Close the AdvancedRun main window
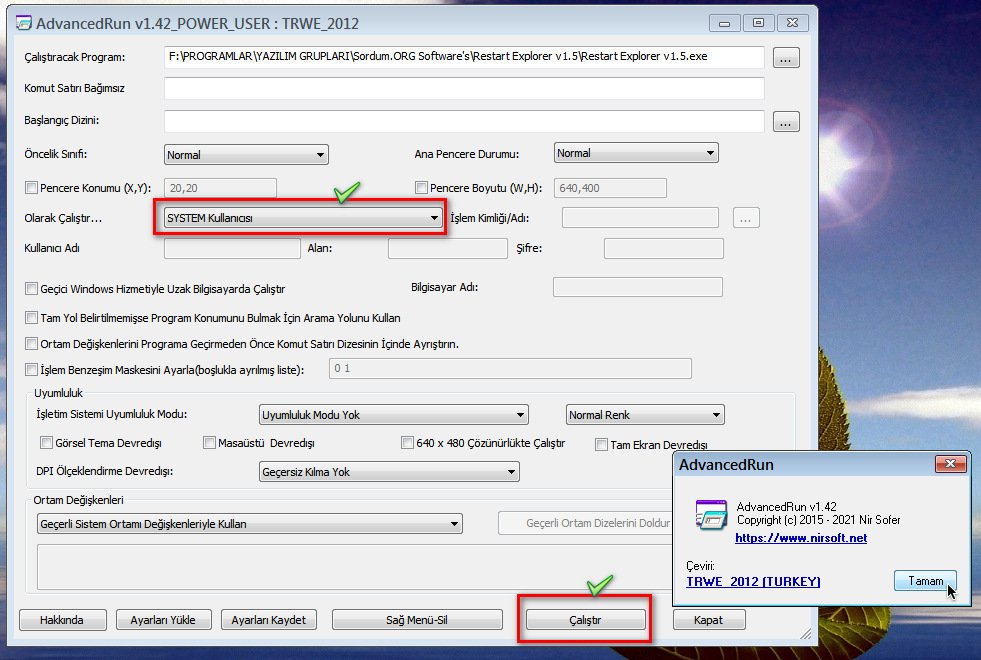This screenshot has height=660, width=981. coord(793,23)
